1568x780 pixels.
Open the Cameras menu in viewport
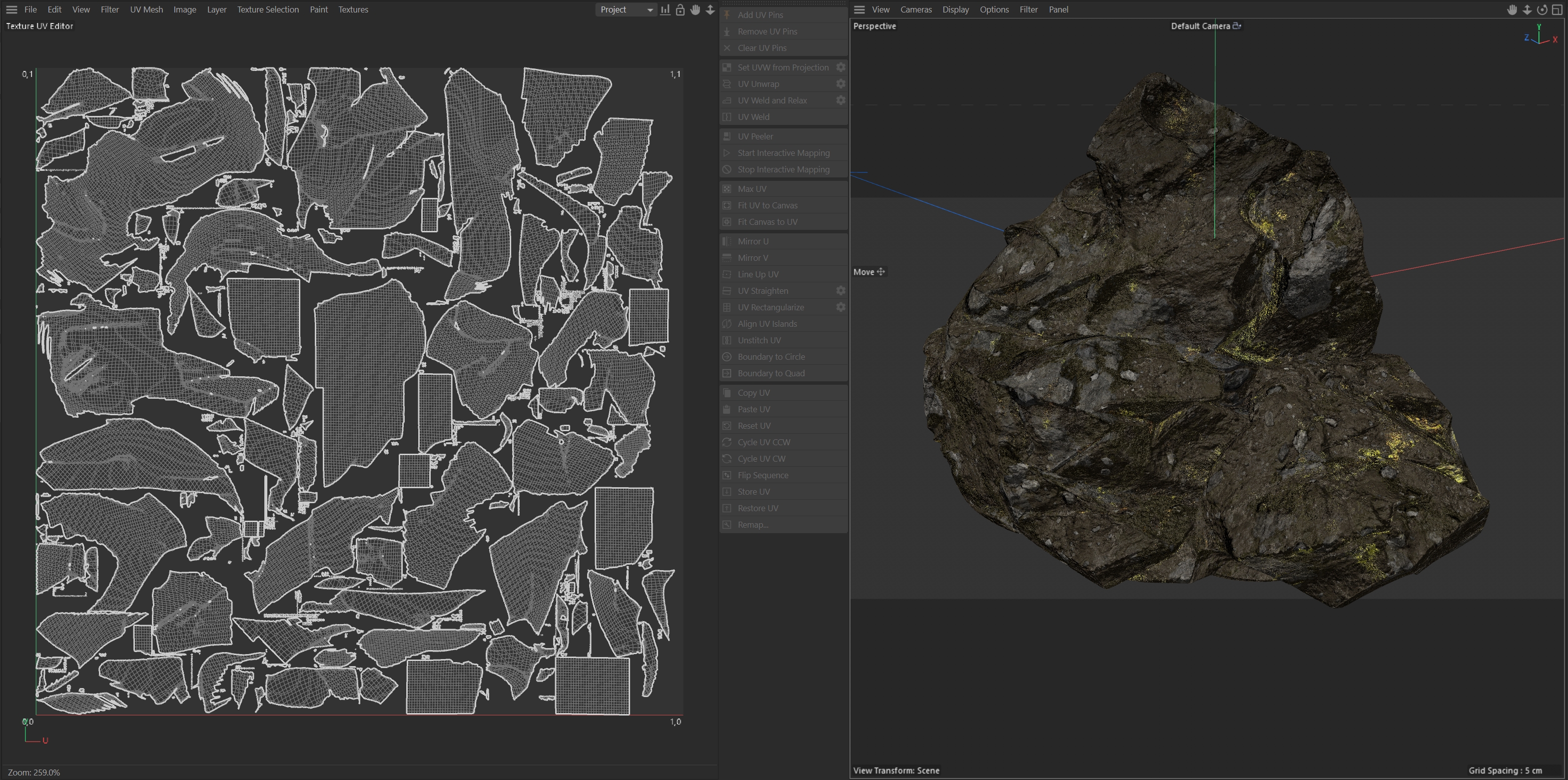click(915, 9)
